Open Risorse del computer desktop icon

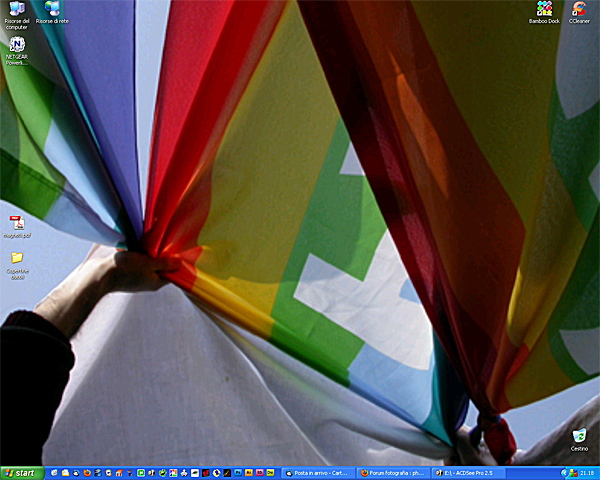16,11
